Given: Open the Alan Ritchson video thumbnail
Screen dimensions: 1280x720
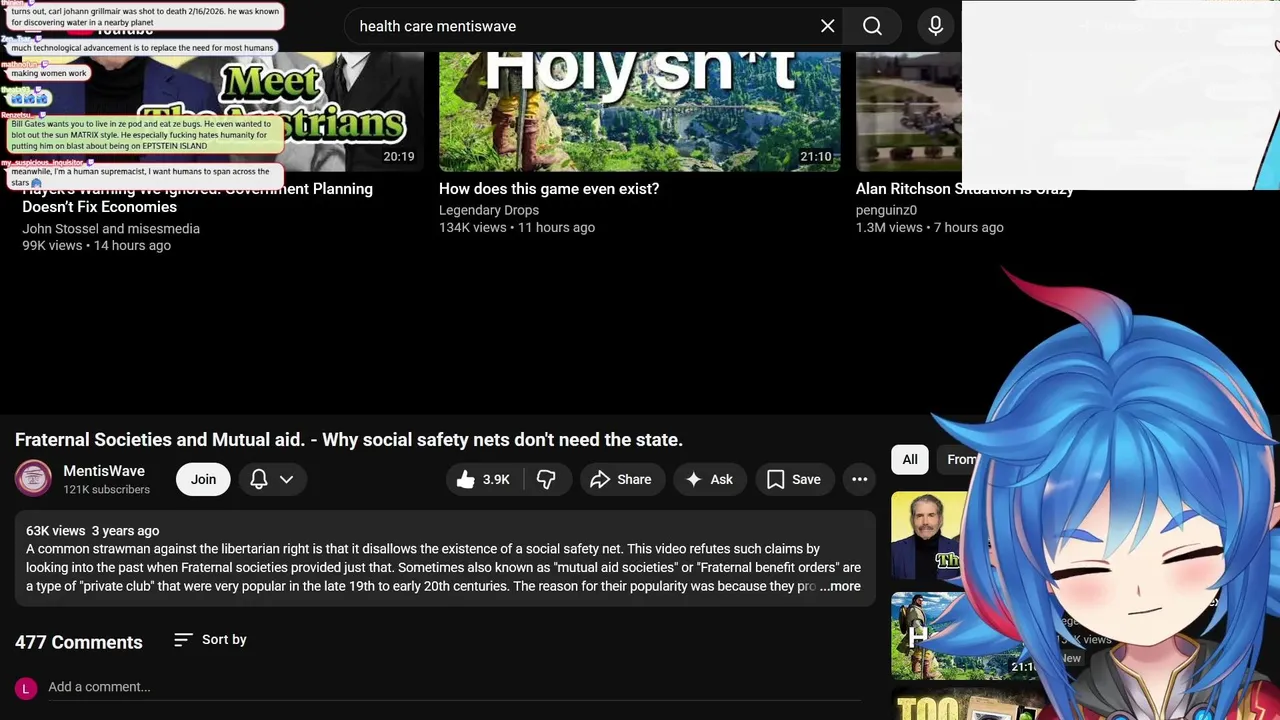Looking at the screenshot, I should pos(908,112).
